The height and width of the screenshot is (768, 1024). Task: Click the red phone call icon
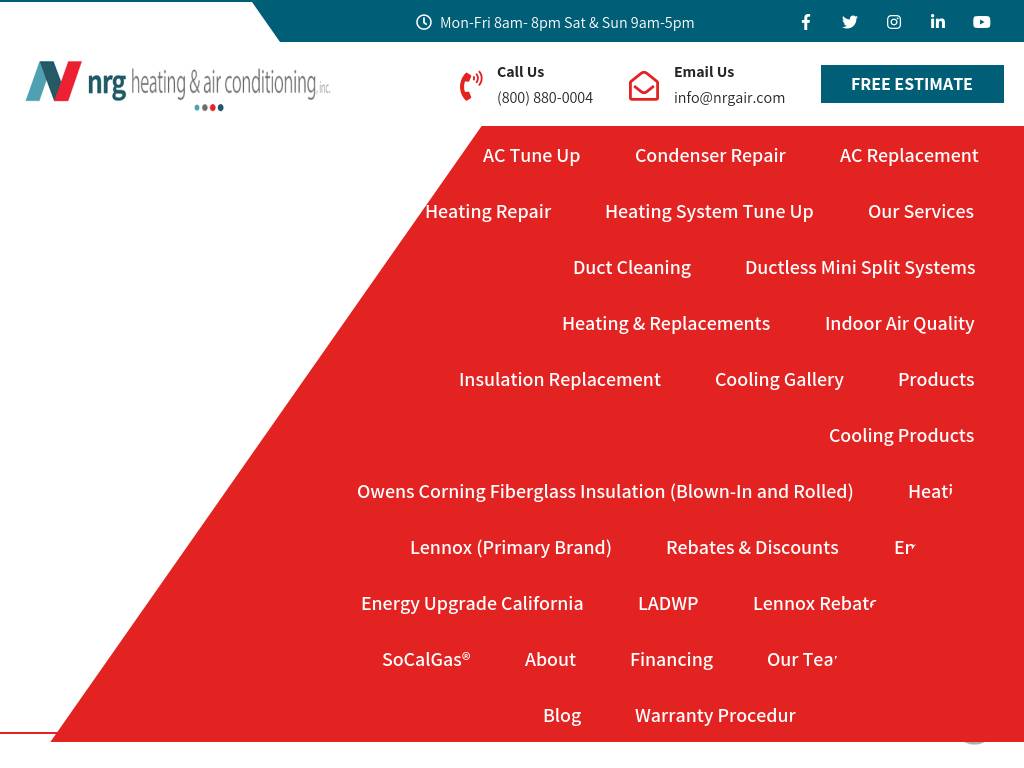tap(471, 86)
